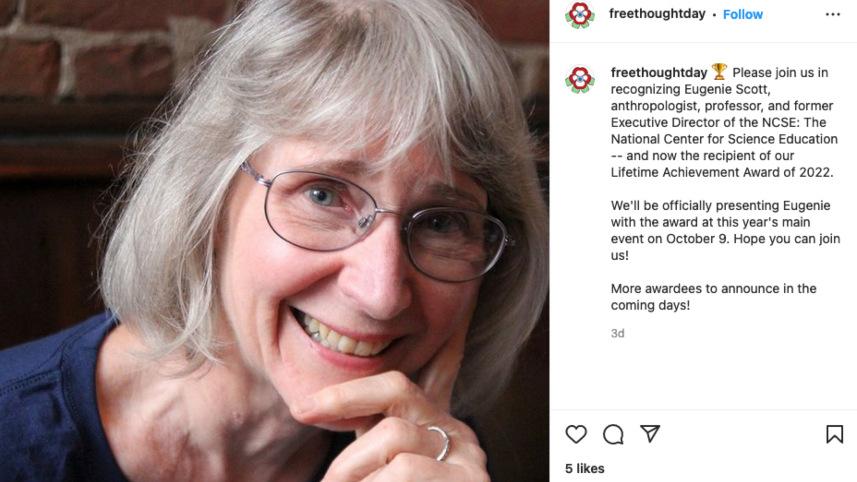Open the 3d timestamp of the caption
The image size is (857, 482).
(x=617, y=333)
